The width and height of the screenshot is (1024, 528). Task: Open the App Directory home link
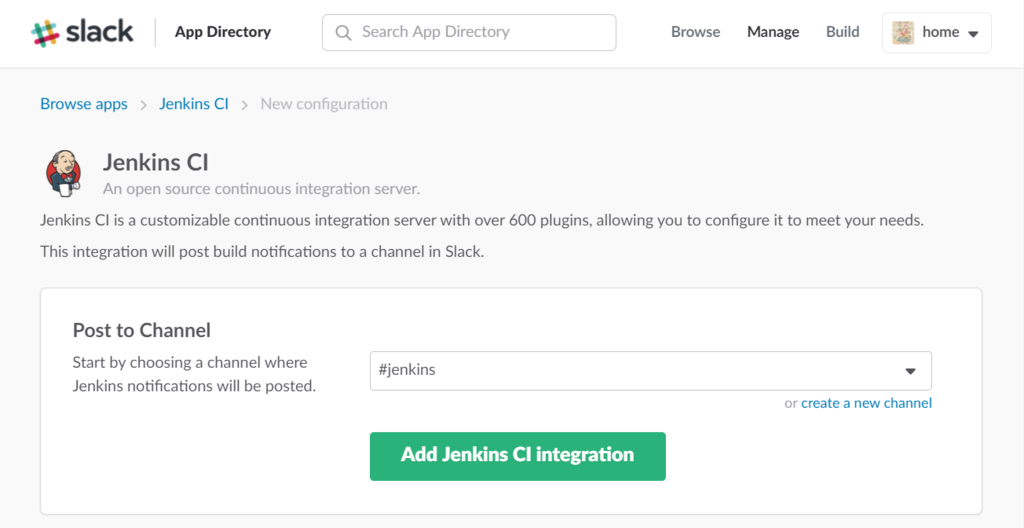pyautogui.click(x=222, y=32)
